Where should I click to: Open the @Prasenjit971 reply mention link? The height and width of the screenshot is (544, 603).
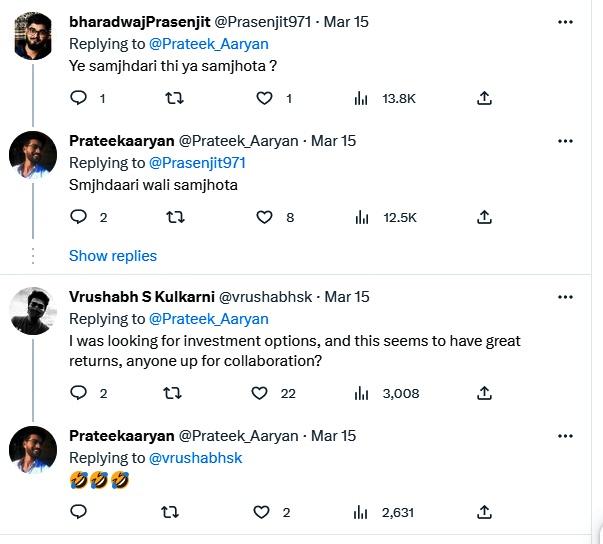[197, 163]
